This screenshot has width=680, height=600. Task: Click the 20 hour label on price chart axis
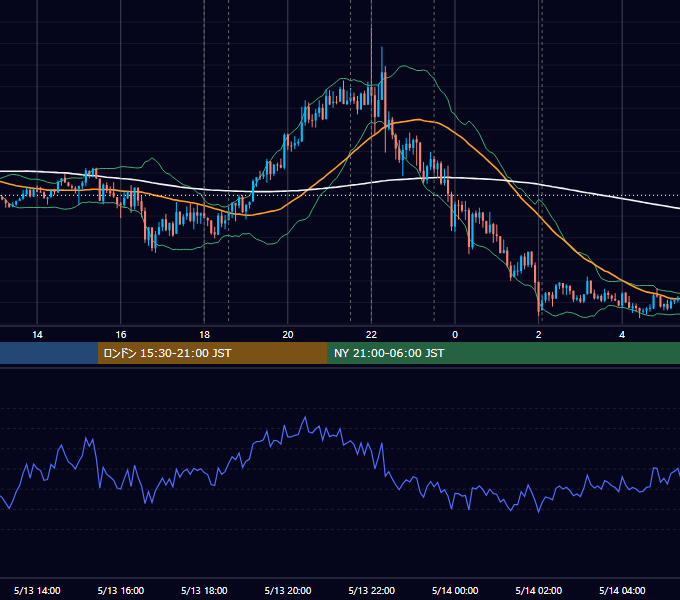click(288, 335)
